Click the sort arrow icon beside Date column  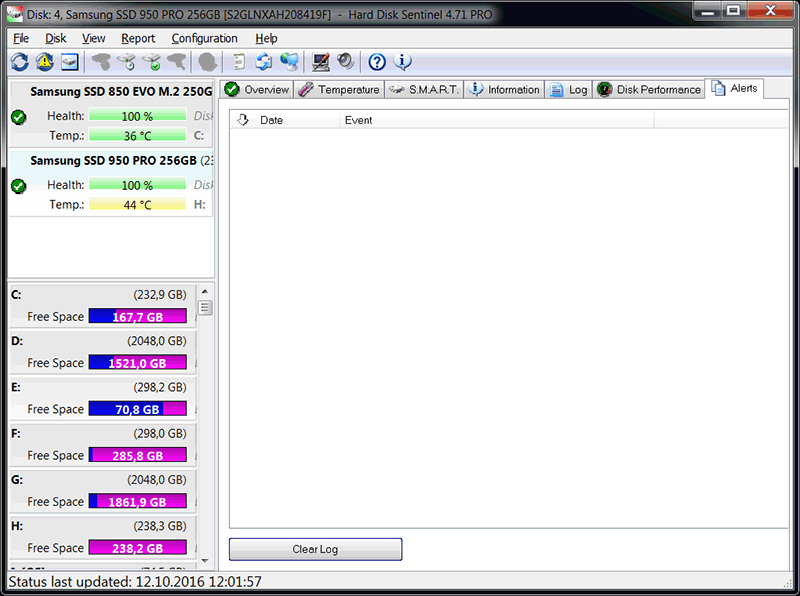click(243, 120)
